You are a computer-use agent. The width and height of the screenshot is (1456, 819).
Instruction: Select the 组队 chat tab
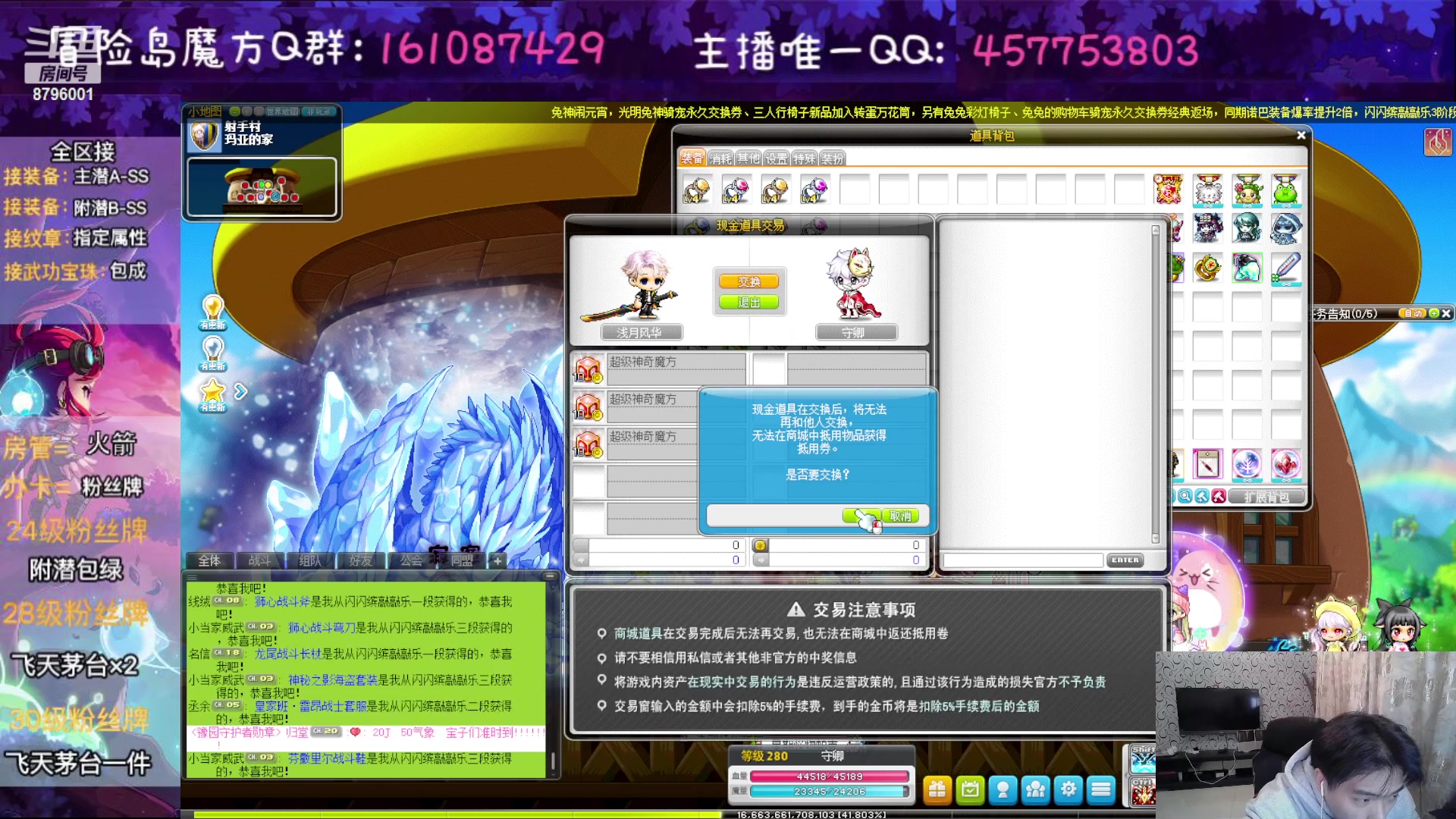[310, 560]
